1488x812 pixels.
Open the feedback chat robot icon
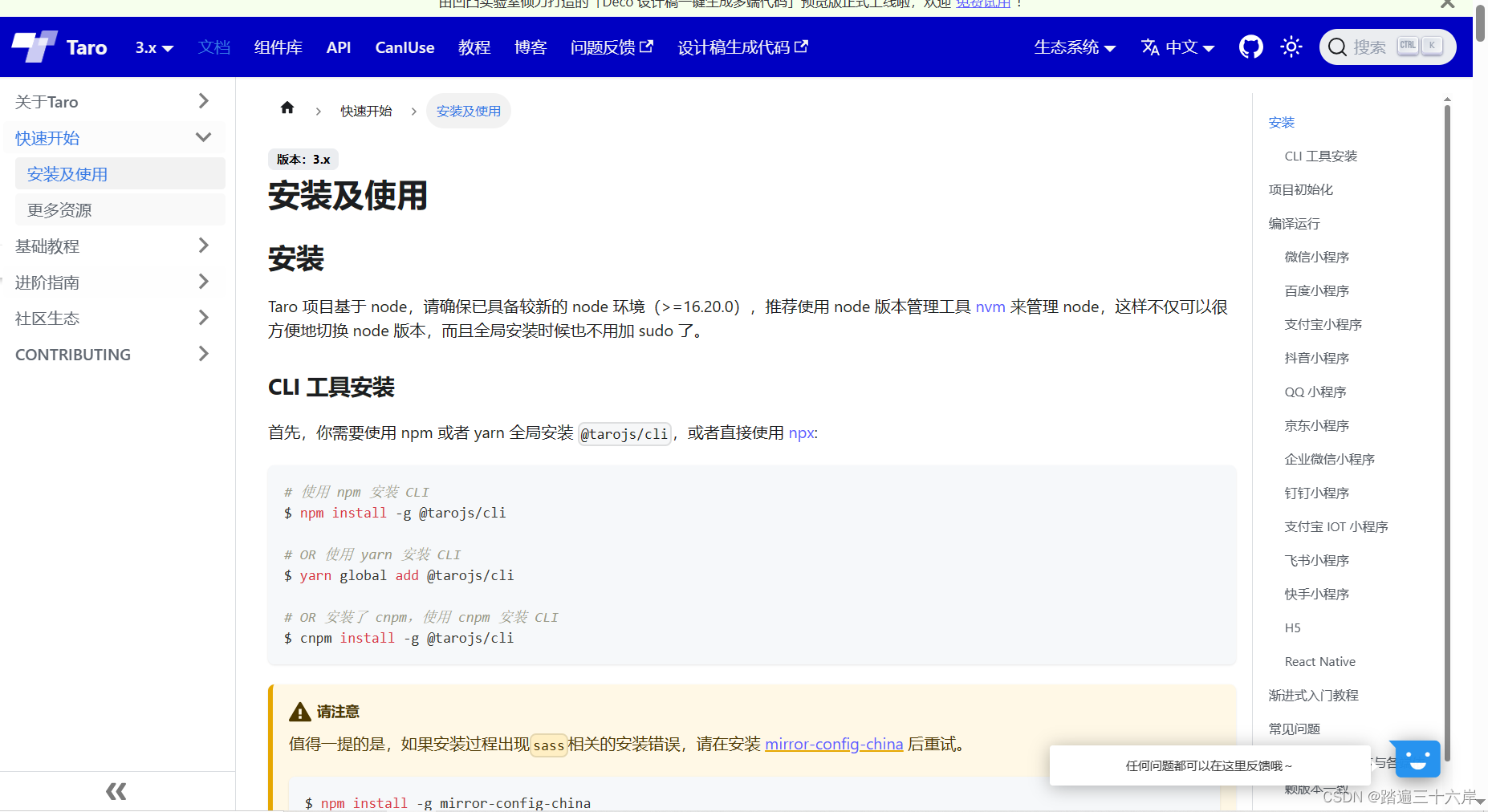tap(1418, 758)
